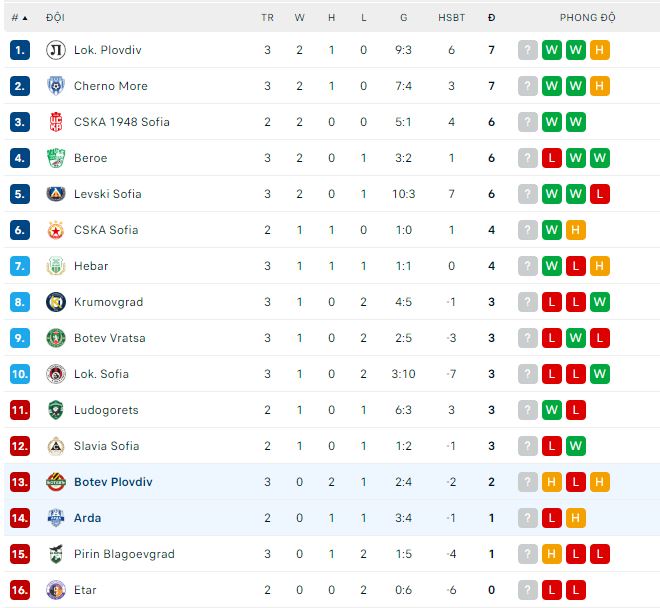
Task: Click the Botev Plovdiv team crest
Action: pos(56,482)
